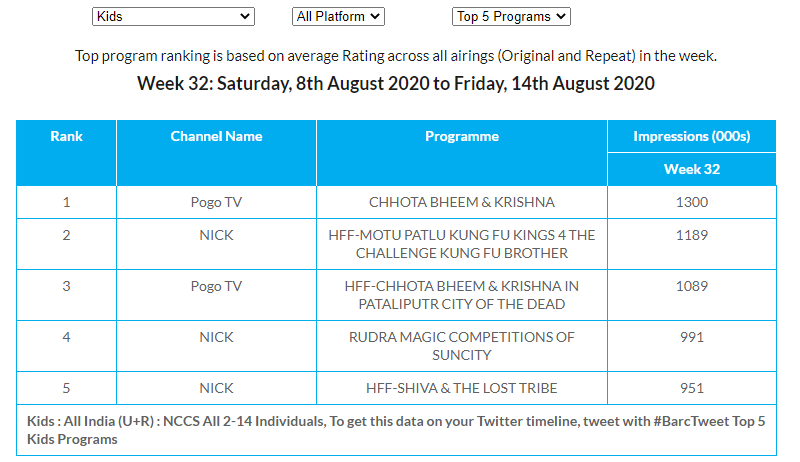Expand the All Platform dropdown
The width and height of the screenshot is (800, 462).
pos(338,16)
